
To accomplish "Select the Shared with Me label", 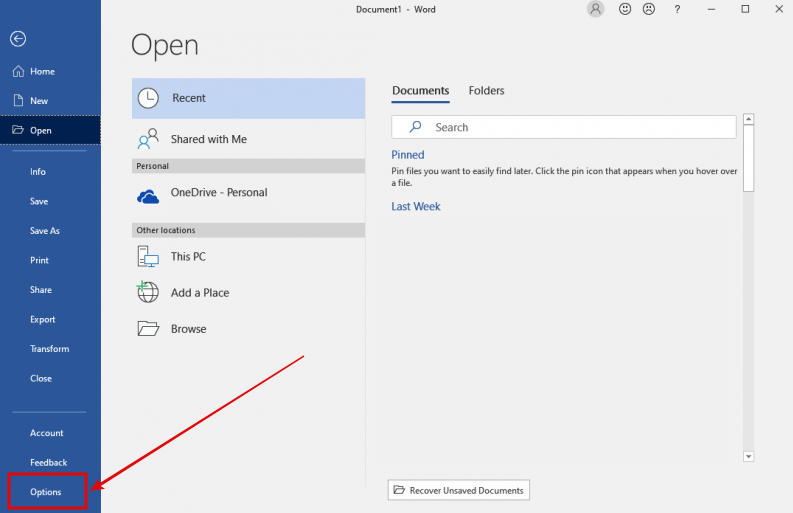I will click(208, 139).
